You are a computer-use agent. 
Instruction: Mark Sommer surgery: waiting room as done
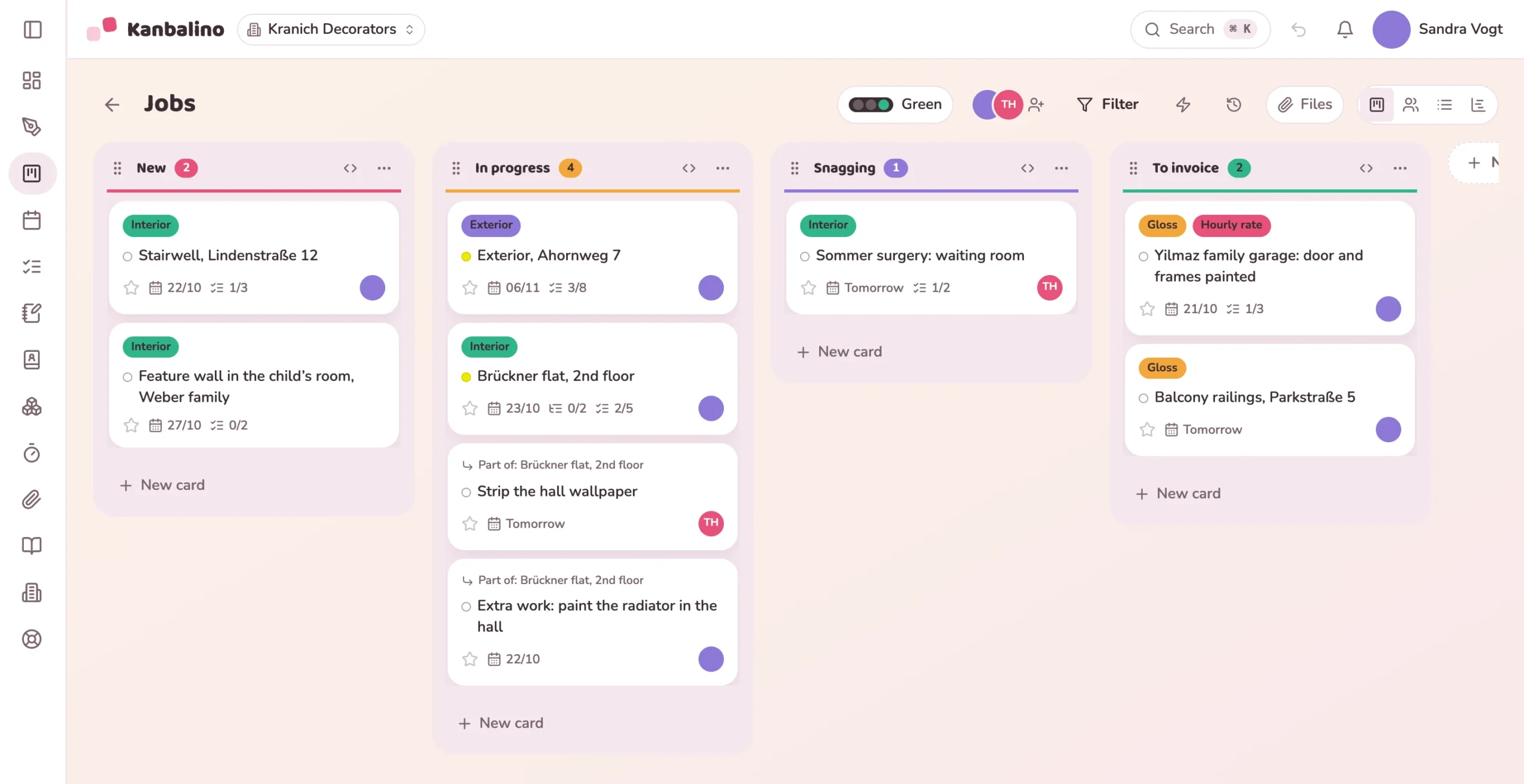tap(805, 257)
